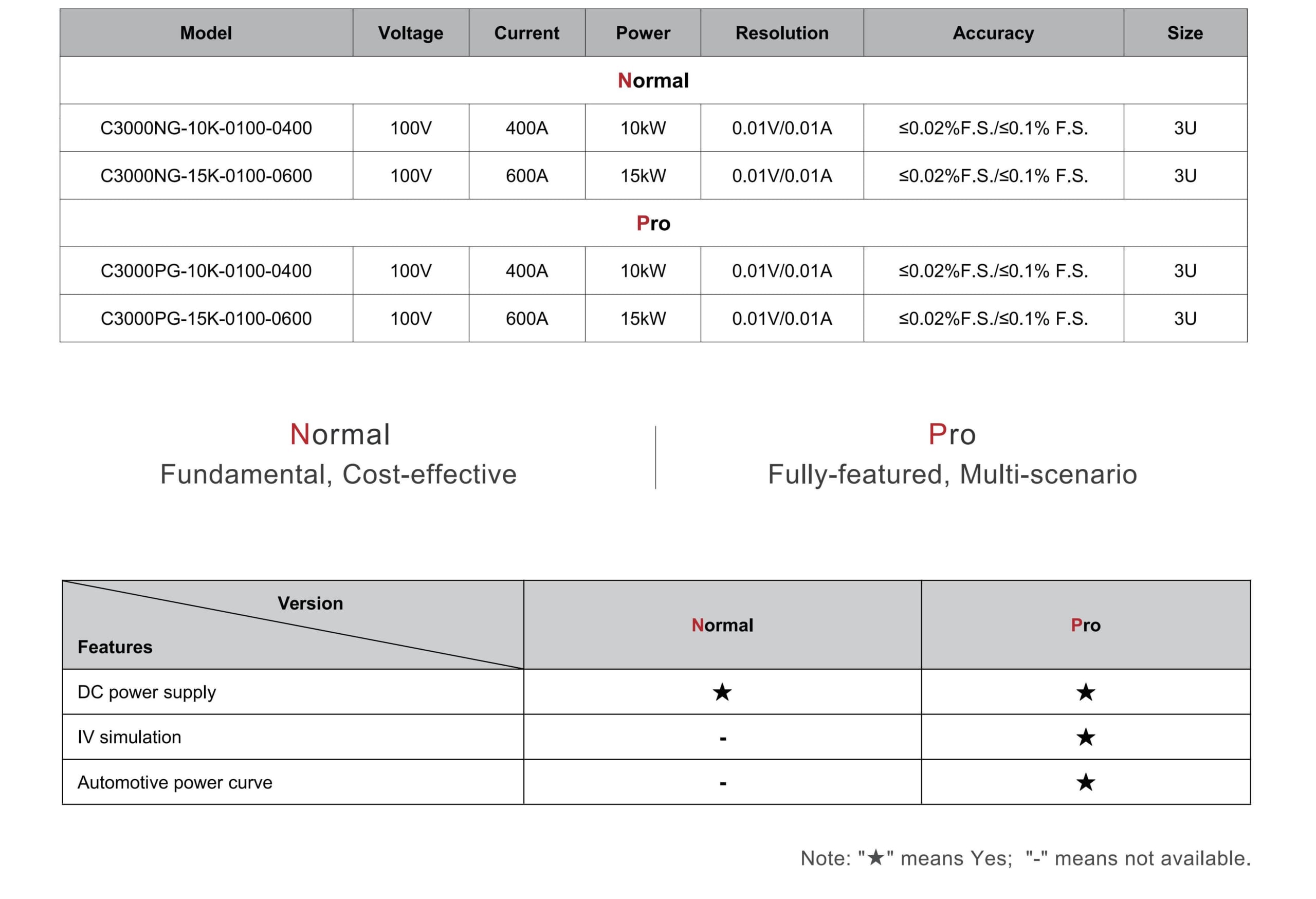Select the Normal section heading in spec table

pyautogui.click(x=653, y=80)
